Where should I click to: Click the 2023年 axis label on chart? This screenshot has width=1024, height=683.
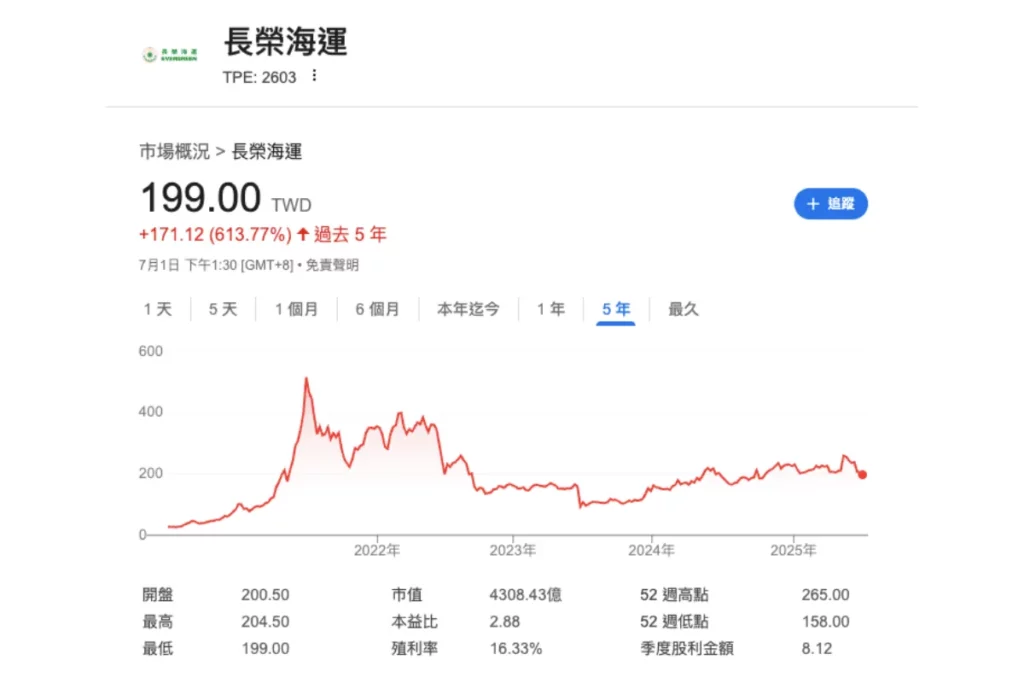click(513, 550)
